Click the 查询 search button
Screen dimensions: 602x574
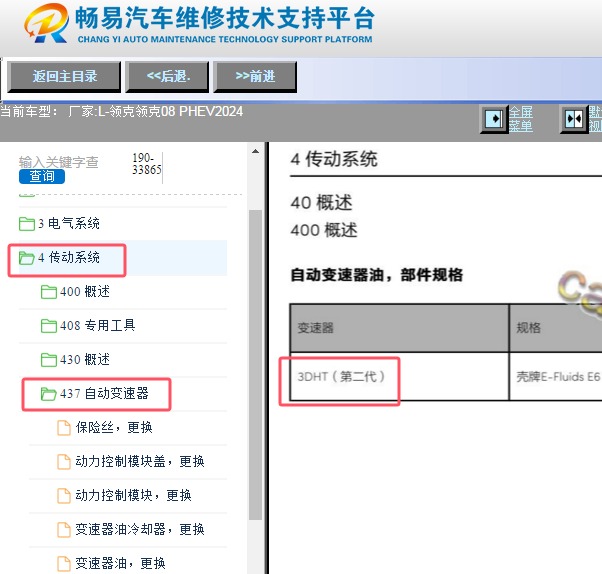(x=42, y=176)
